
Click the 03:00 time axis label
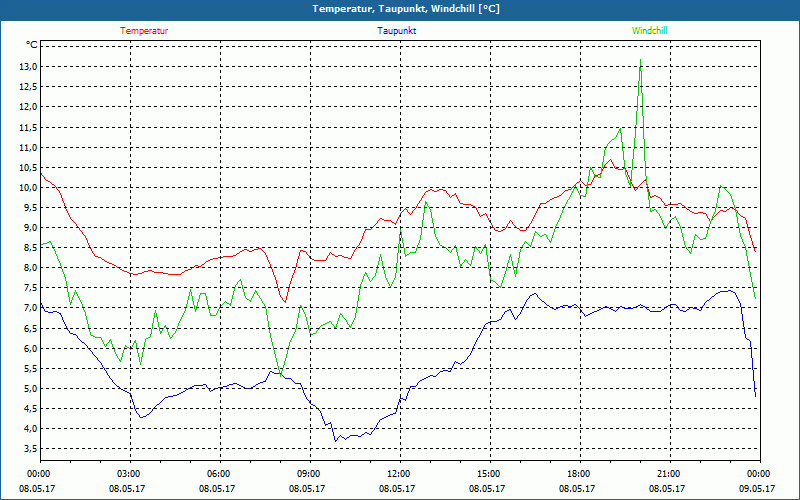click(x=130, y=474)
